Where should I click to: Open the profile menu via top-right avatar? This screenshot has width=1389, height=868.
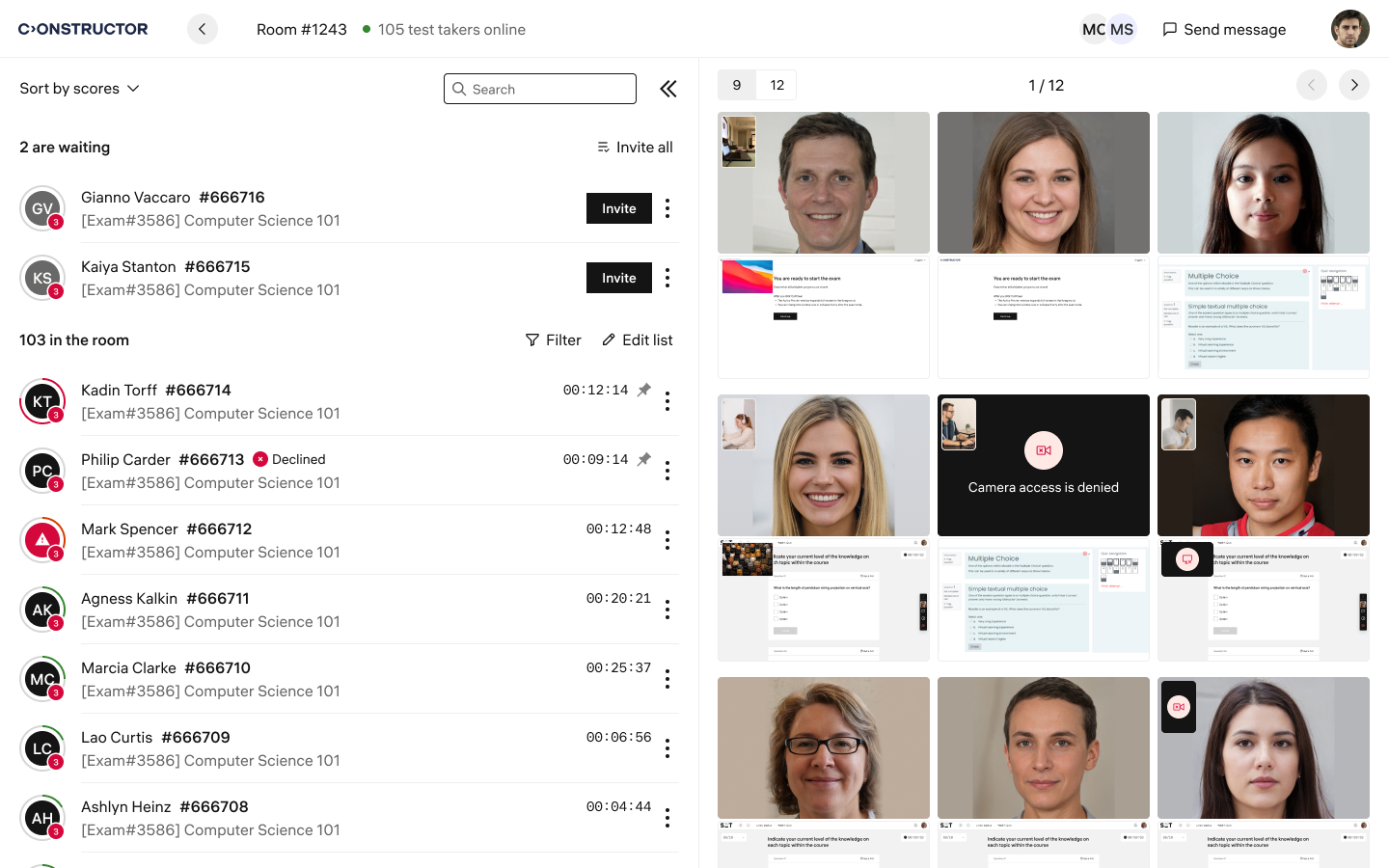click(x=1349, y=29)
